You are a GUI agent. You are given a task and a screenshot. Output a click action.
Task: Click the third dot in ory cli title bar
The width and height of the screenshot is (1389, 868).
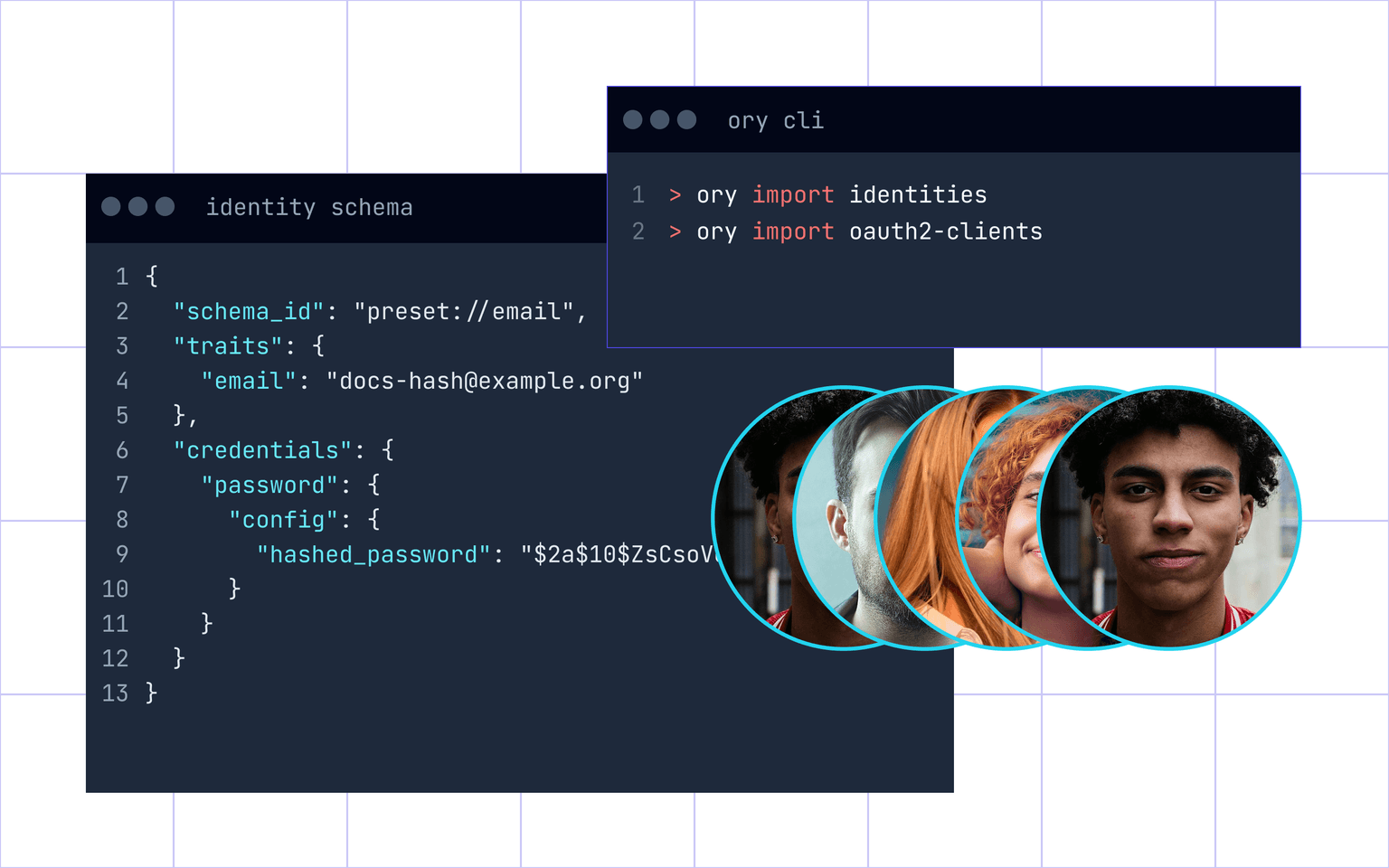[x=687, y=119]
